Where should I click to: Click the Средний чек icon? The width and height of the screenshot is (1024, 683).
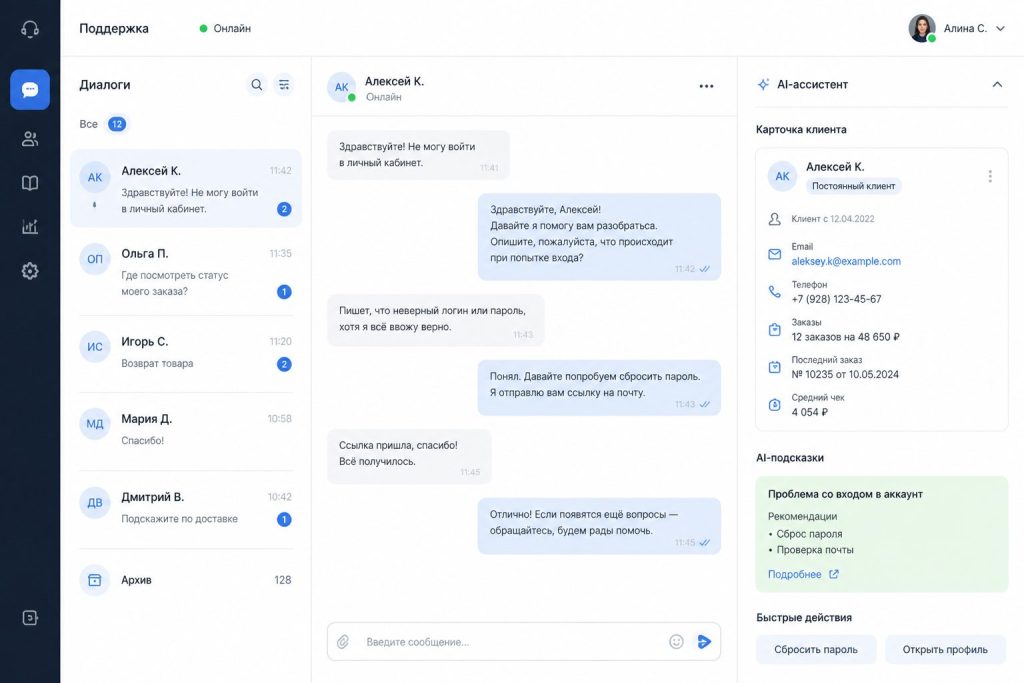(x=775, y=405)
